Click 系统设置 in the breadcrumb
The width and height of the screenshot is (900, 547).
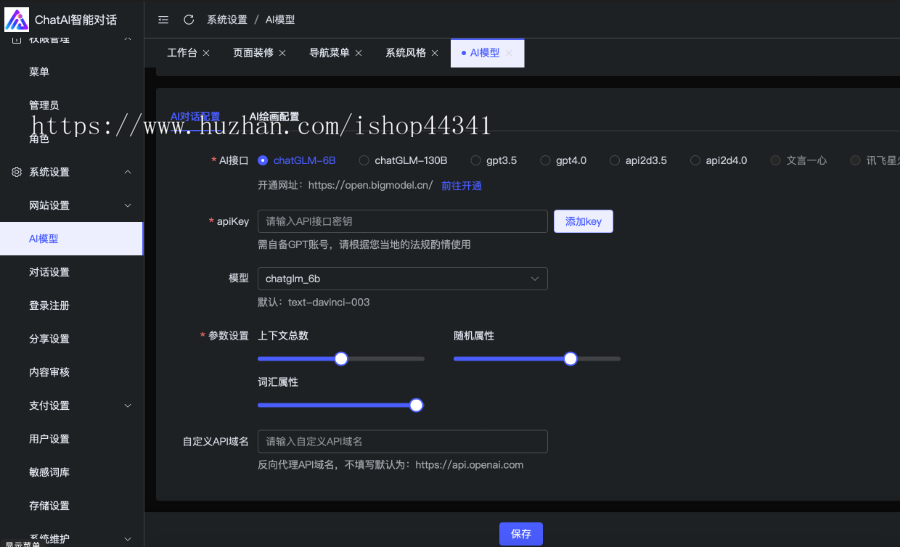pos(227,20)
